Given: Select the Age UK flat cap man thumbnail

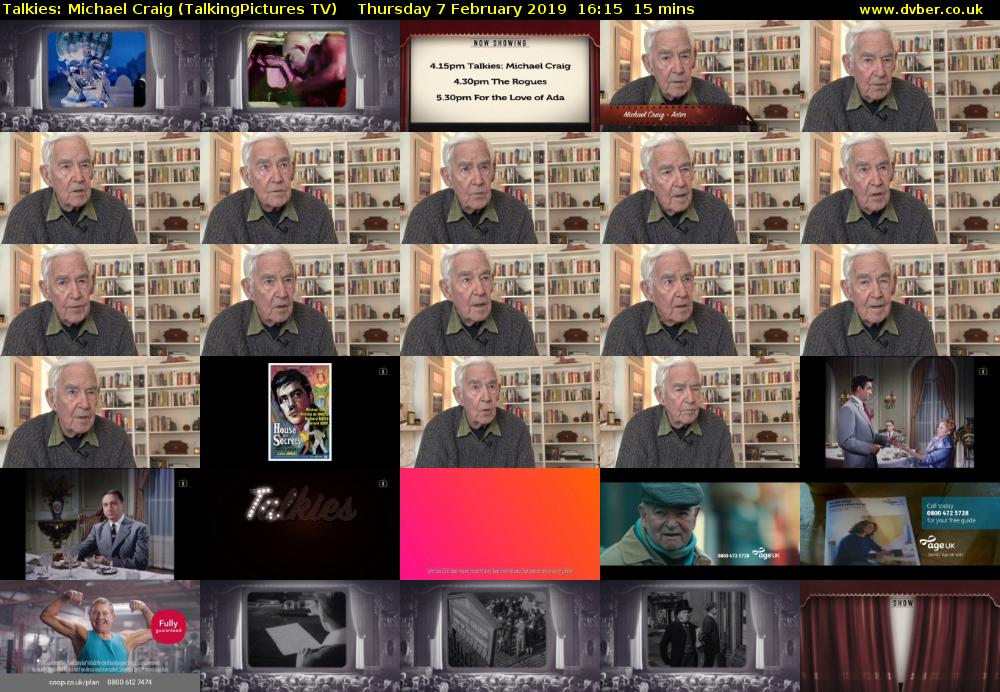Looking at the screenshot, I should (x=700, y=524).
